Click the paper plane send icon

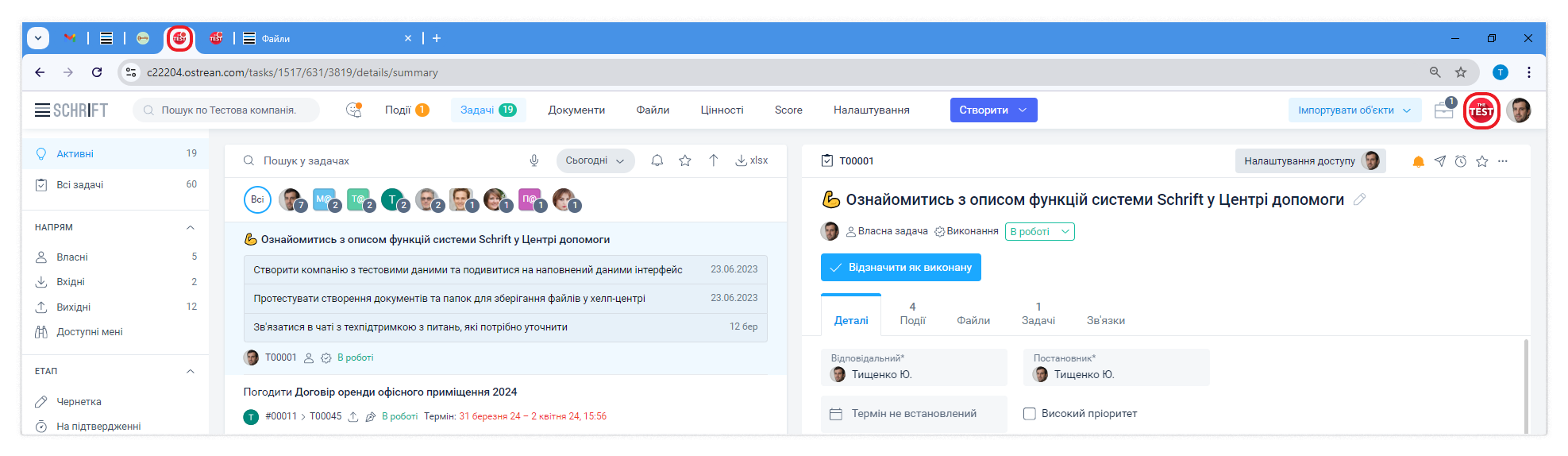[x=1439, y=161]
